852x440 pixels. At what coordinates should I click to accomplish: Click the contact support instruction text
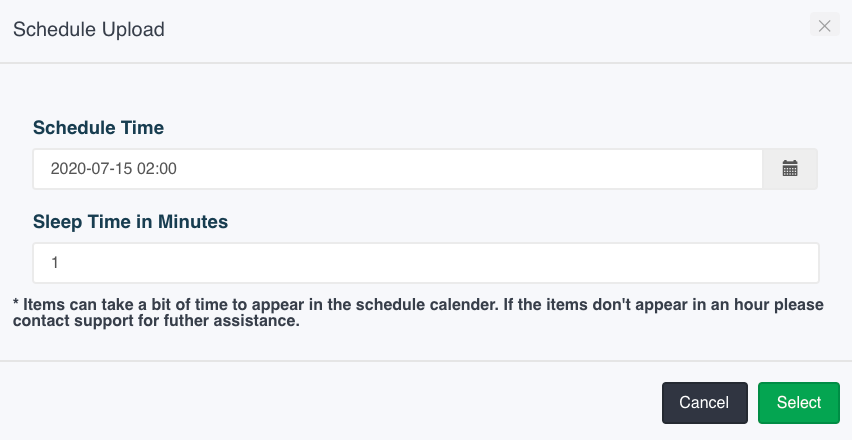coord(156,320)
